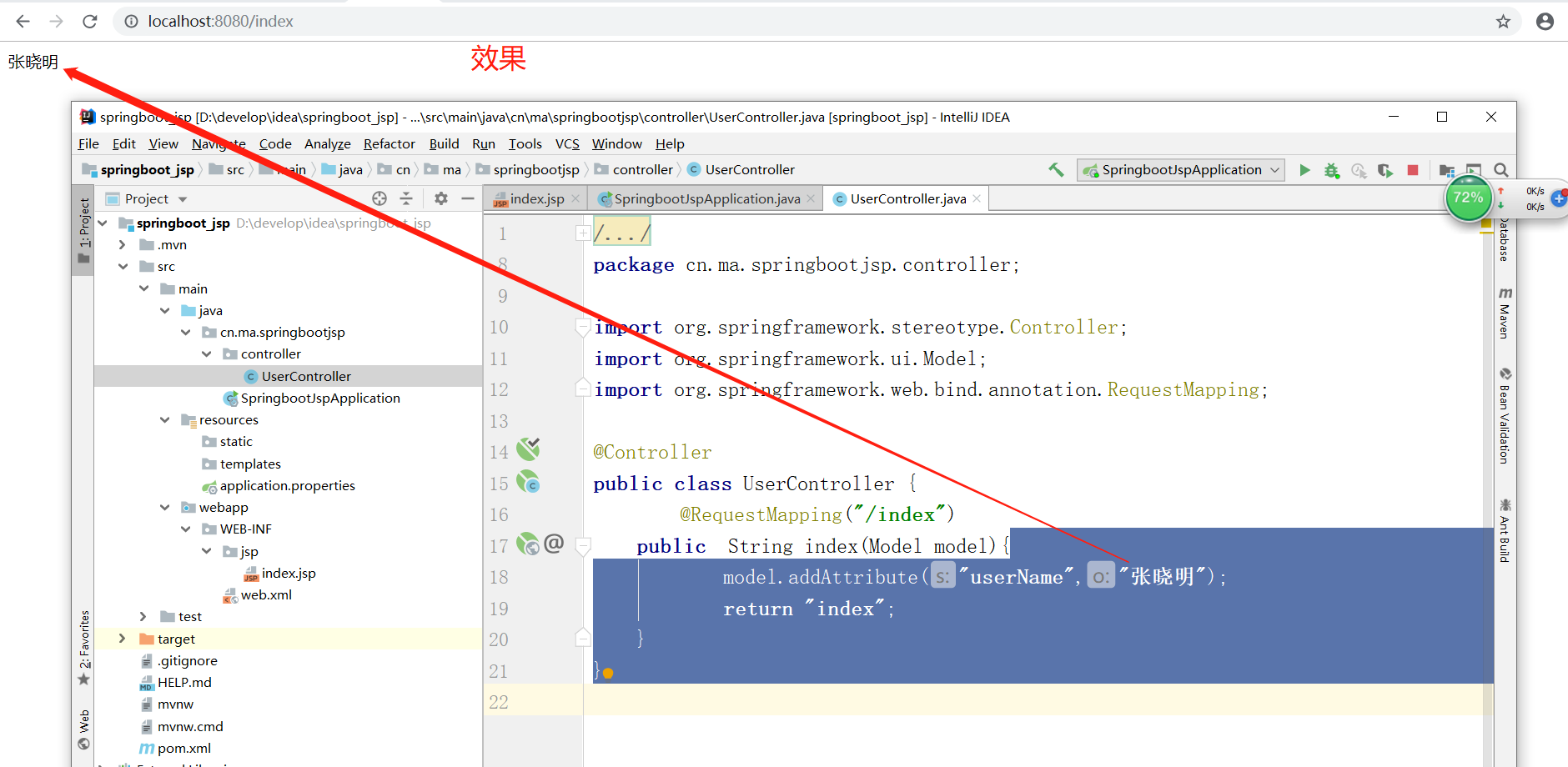Expand the test folder

pos(143,617)
